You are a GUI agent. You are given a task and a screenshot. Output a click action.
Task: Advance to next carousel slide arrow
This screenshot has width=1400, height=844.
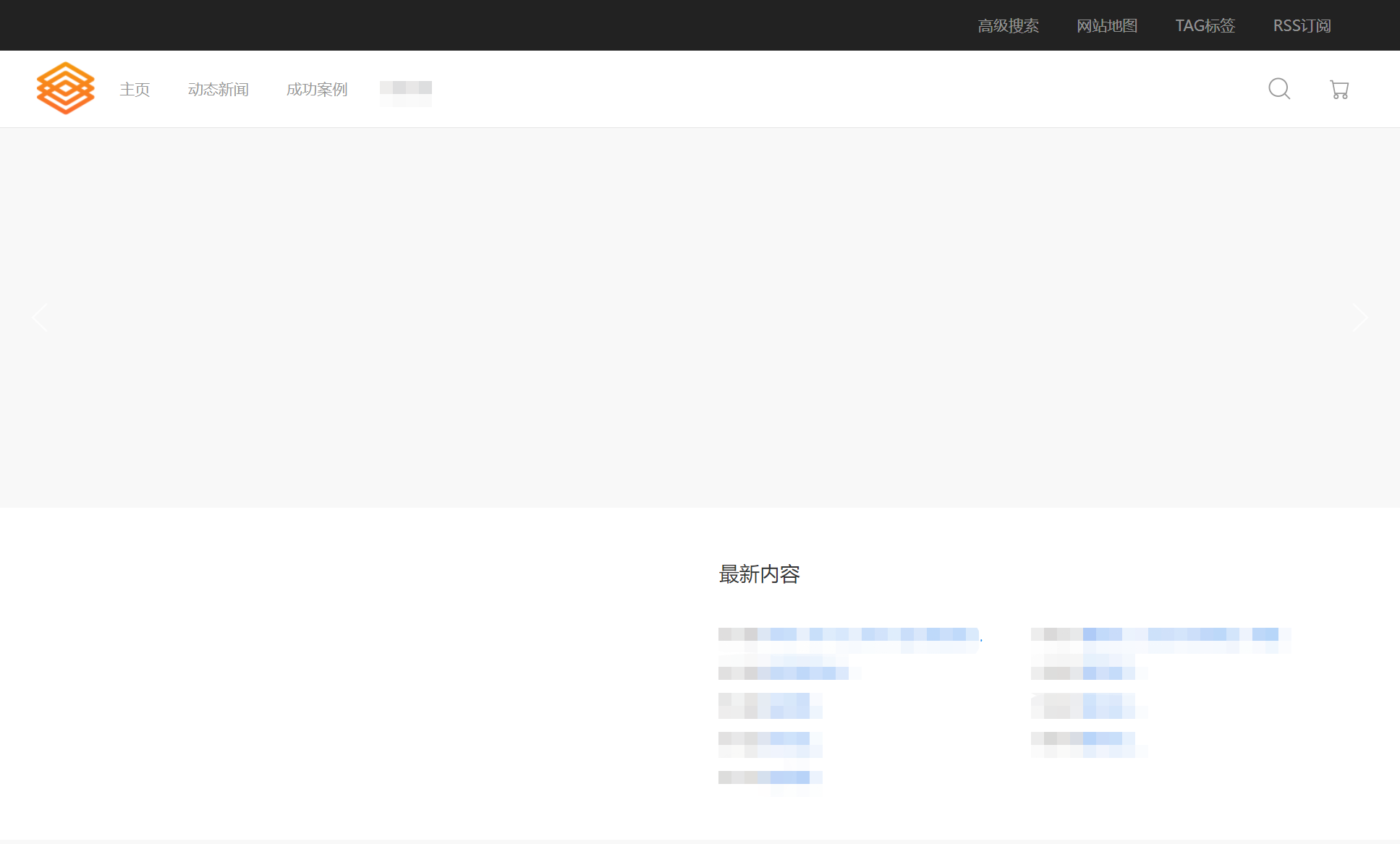tap(1359, 317)
